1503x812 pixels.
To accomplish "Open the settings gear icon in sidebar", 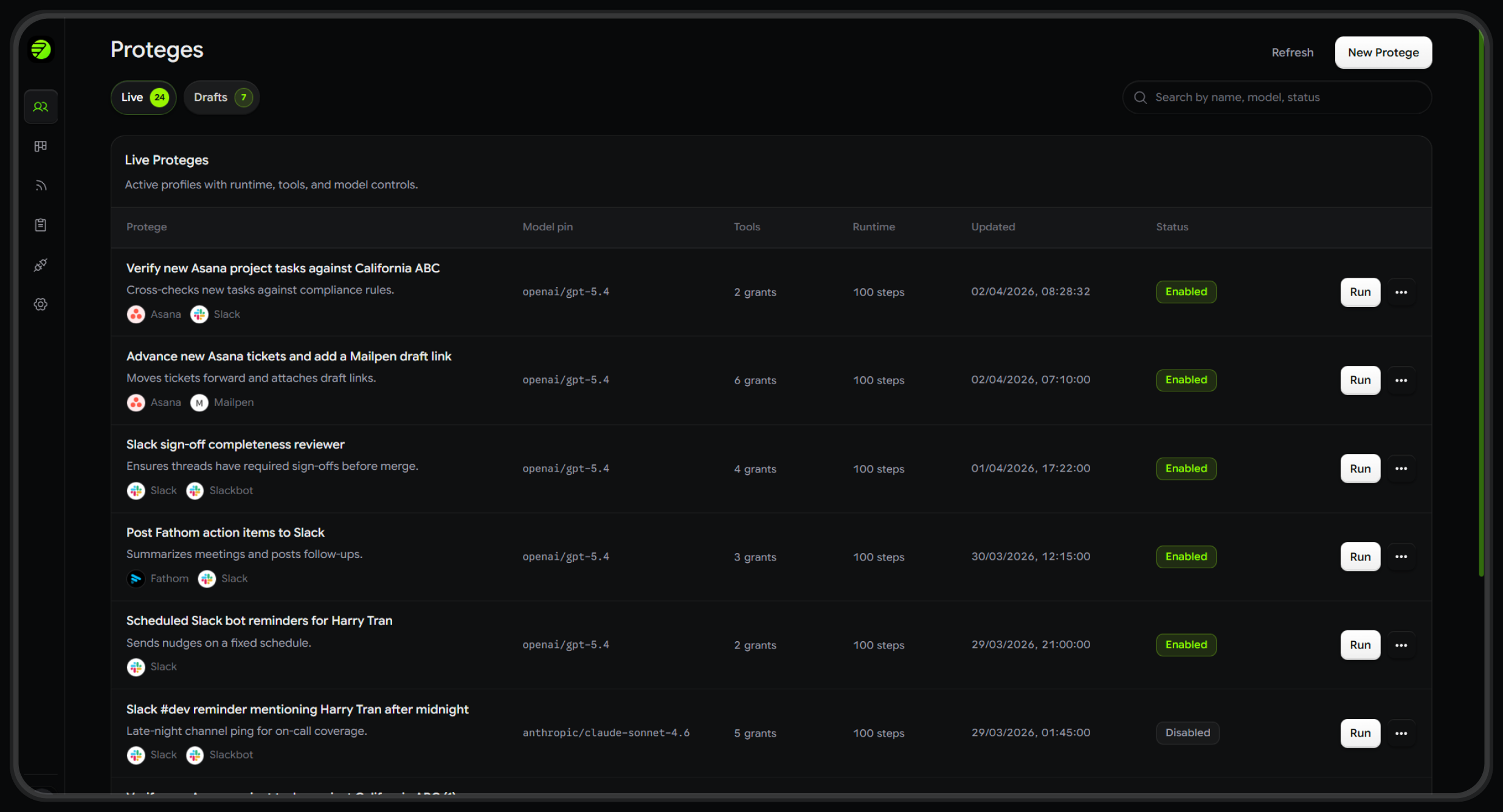I will [x=41, y=304].
